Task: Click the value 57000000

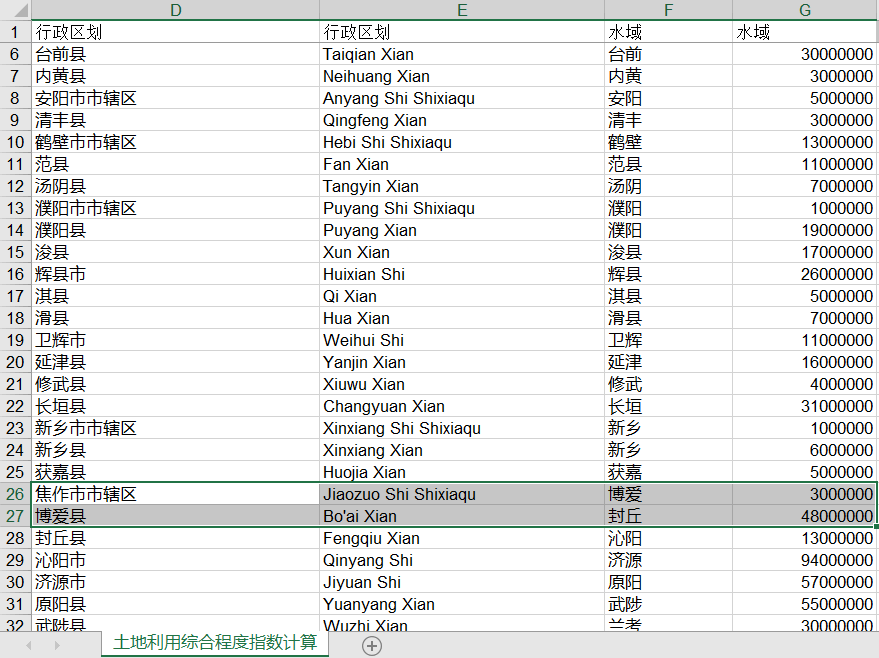Action: [x=805, y=582]
